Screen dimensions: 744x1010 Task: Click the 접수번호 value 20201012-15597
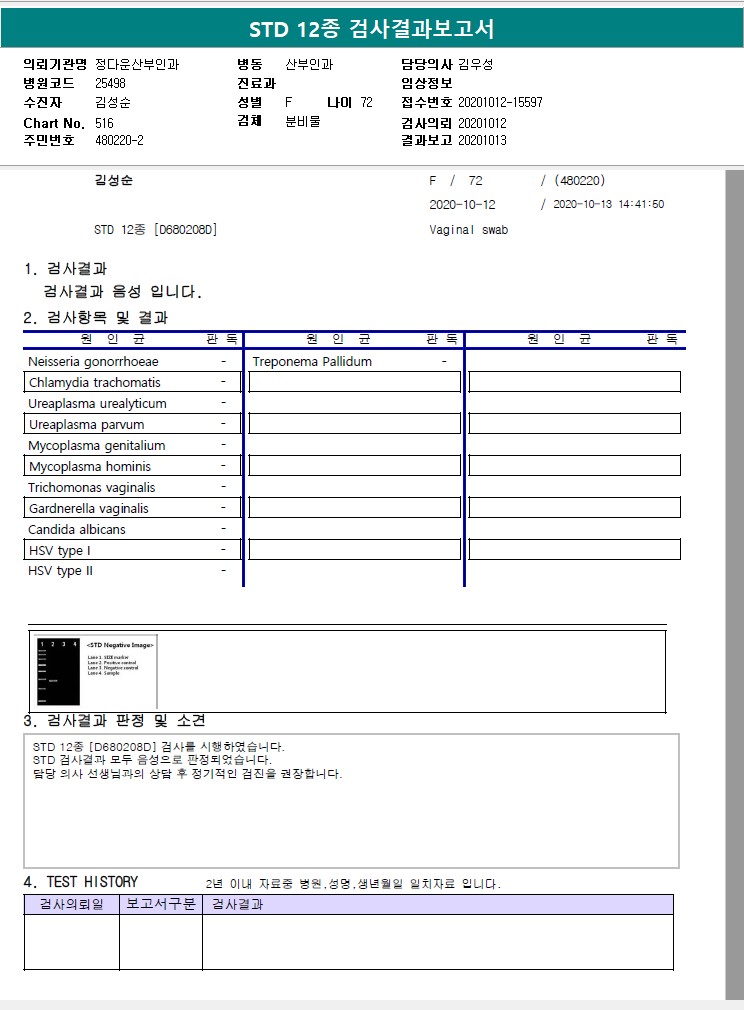[x=501, y=102]
